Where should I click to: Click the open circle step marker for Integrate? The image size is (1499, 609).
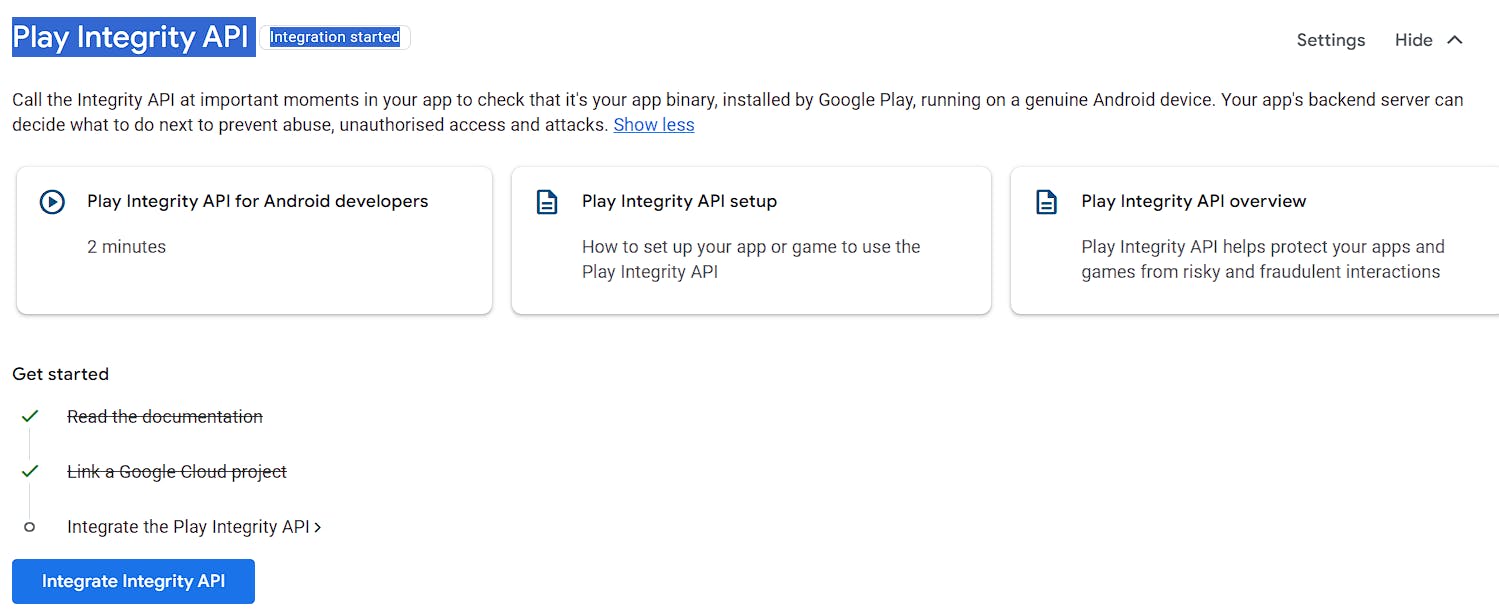coord(30,527)
